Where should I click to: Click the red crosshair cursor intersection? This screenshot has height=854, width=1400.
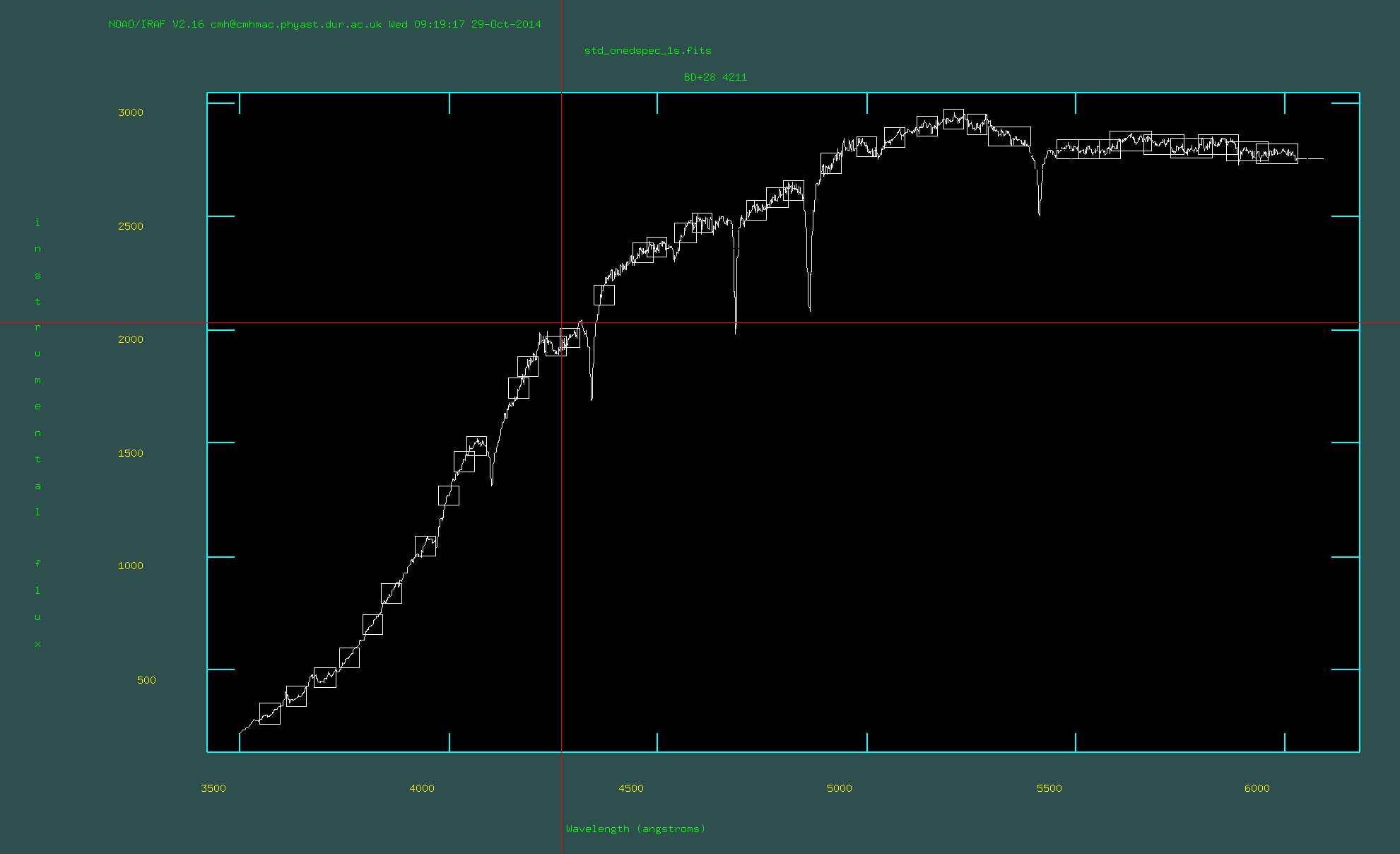[x=562, y=323]
